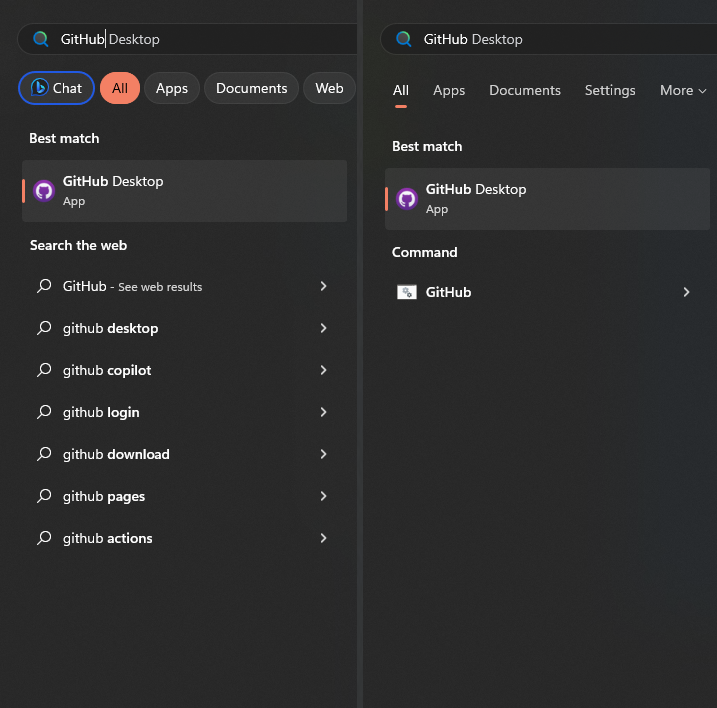Viewport: 717px width, 708px height.
Task: Click search icon beside 'github copilot'
Action: pyautogui.click(x=44, y=370)
